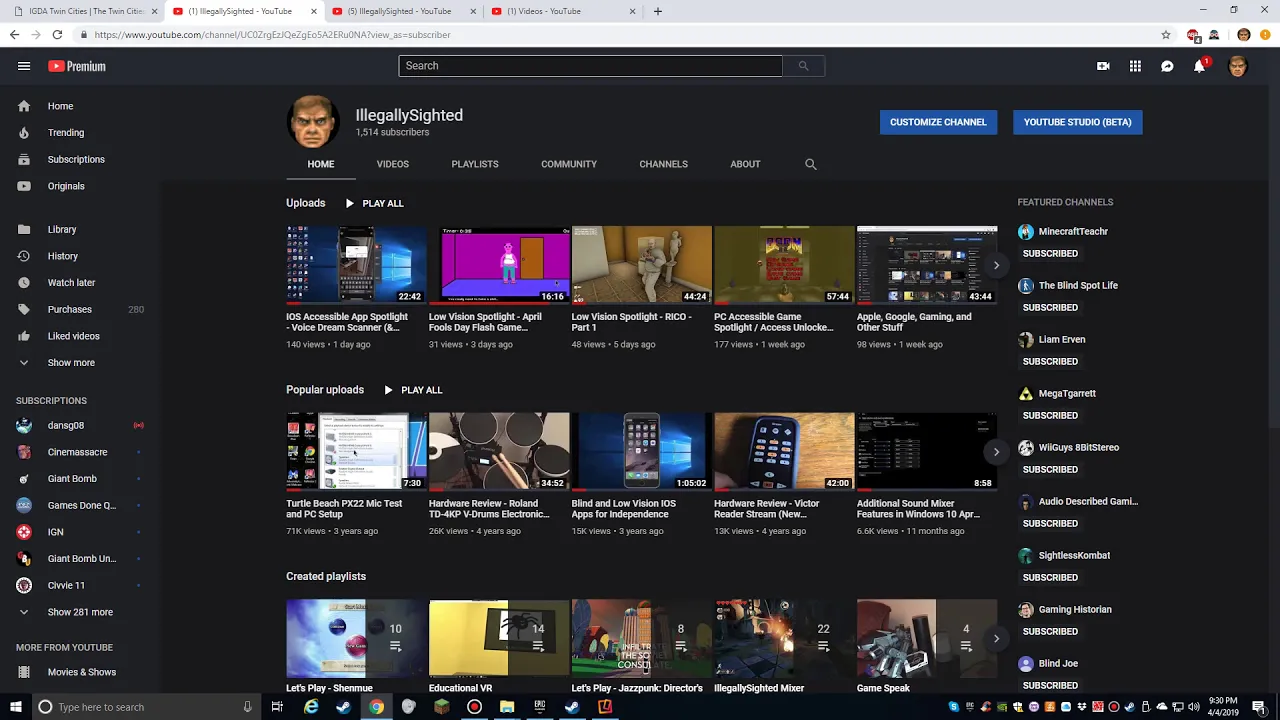
Task: Open the Chrome three-dot menu
Action: 1266,35
